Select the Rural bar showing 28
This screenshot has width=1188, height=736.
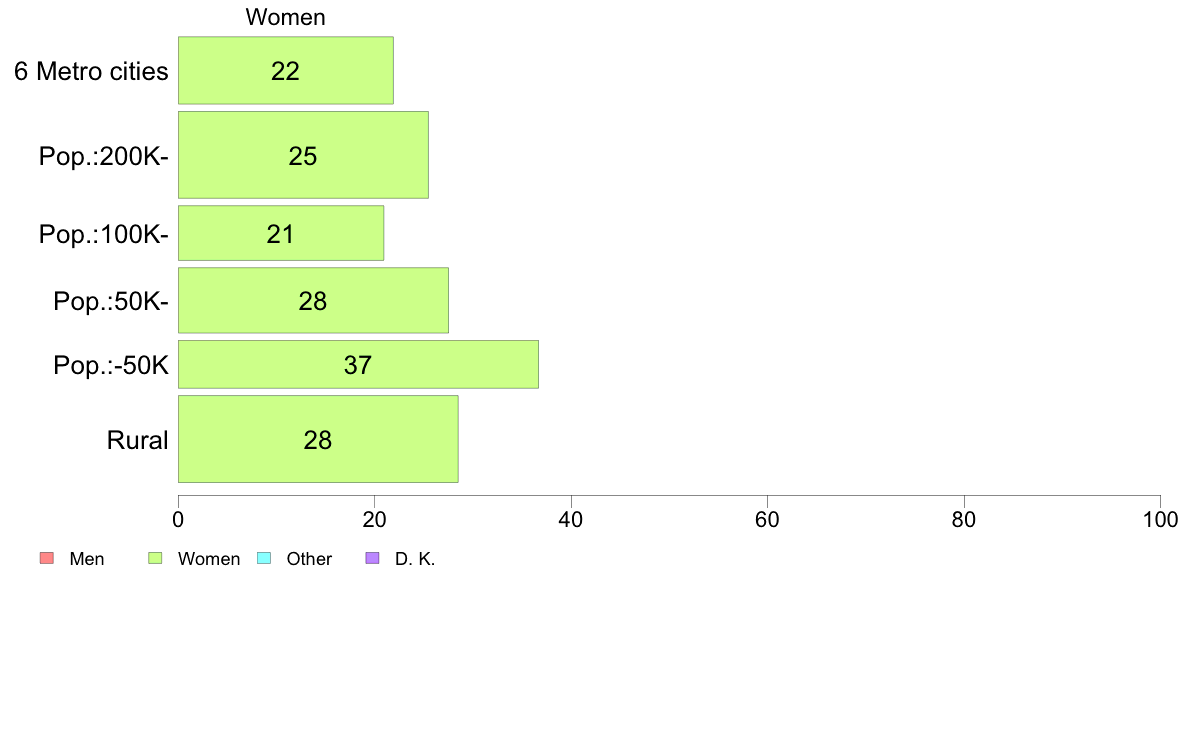coord(318,439)
